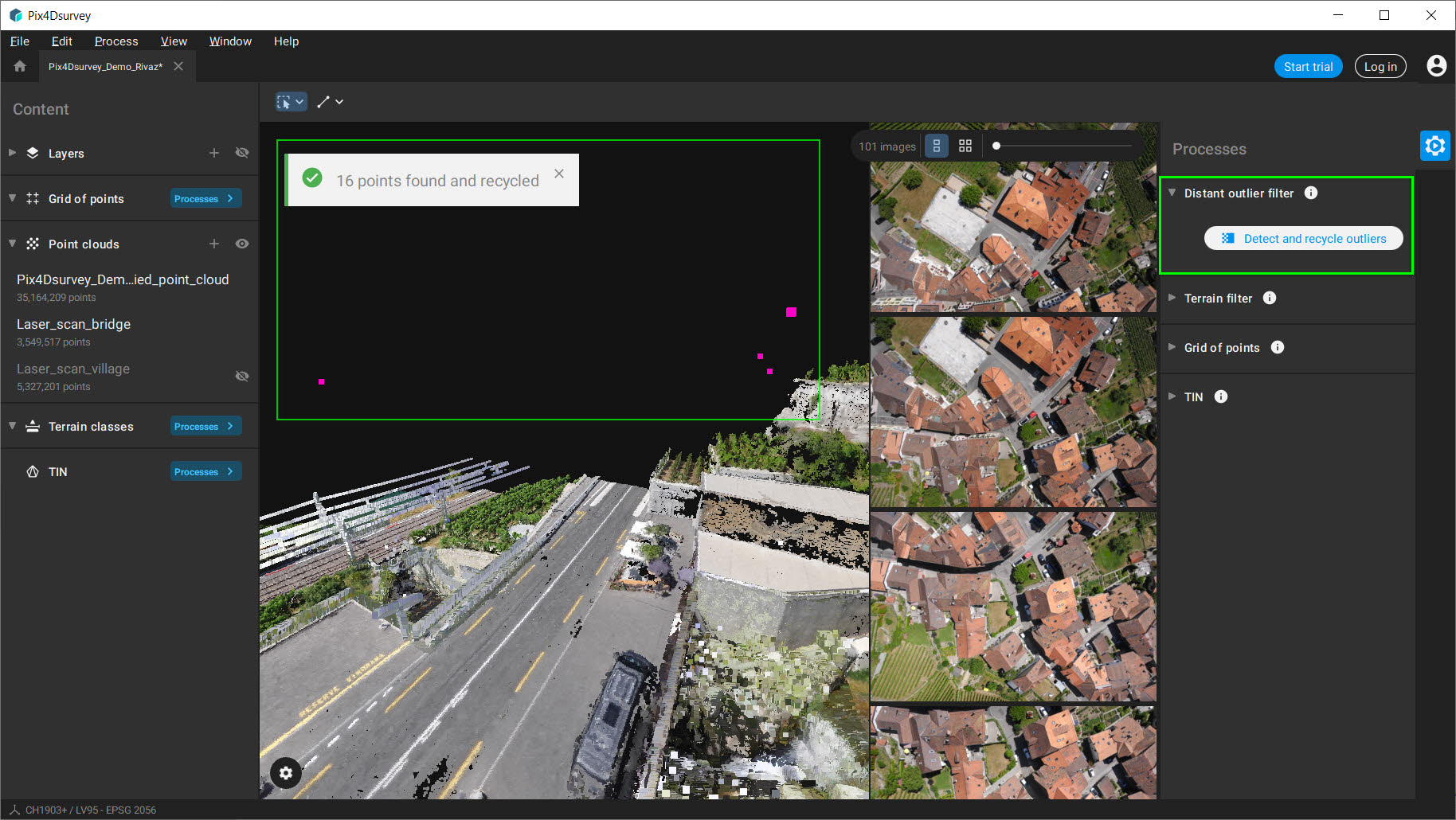1456x820 pixels.
Task: Select the Pix4Dsurvey_Dem…ied_point_cloud entry
Action: pos(129,287)
